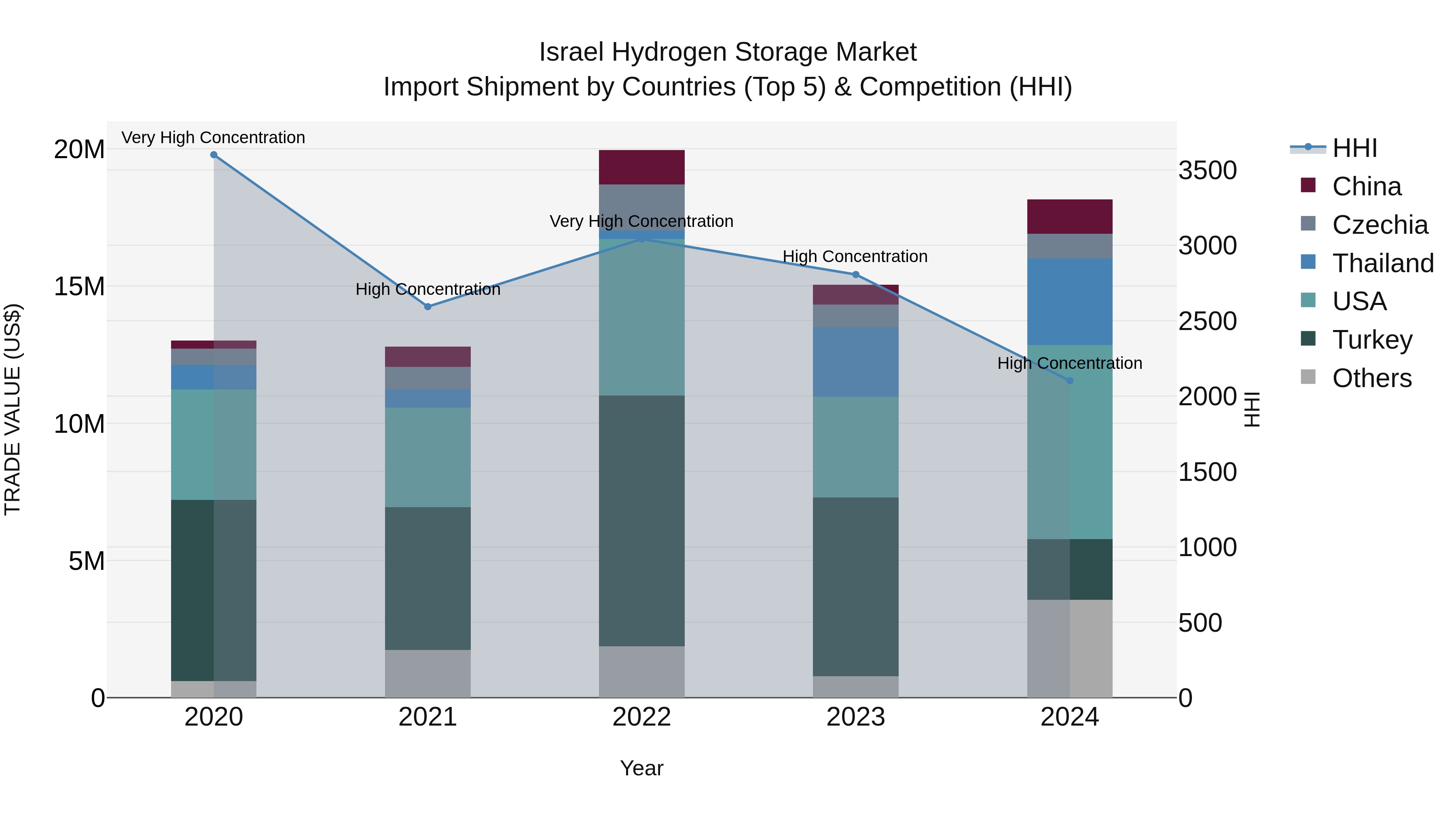Toggle the Others legend entry
The width and height of the screenshot is (1456, 819).
click(x=1357, y=378)
